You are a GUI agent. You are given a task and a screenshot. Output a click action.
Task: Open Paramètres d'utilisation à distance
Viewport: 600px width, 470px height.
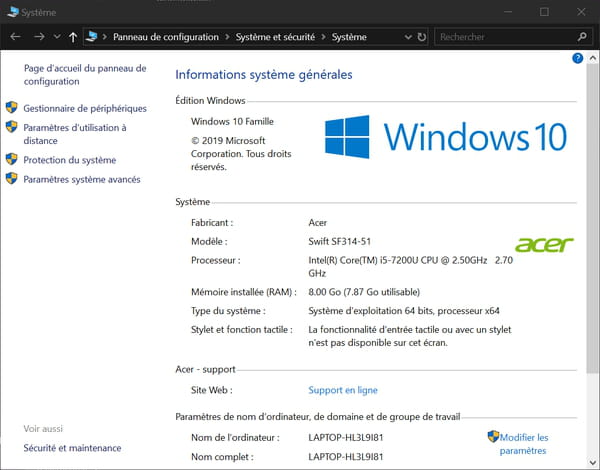tap(75, 134)
